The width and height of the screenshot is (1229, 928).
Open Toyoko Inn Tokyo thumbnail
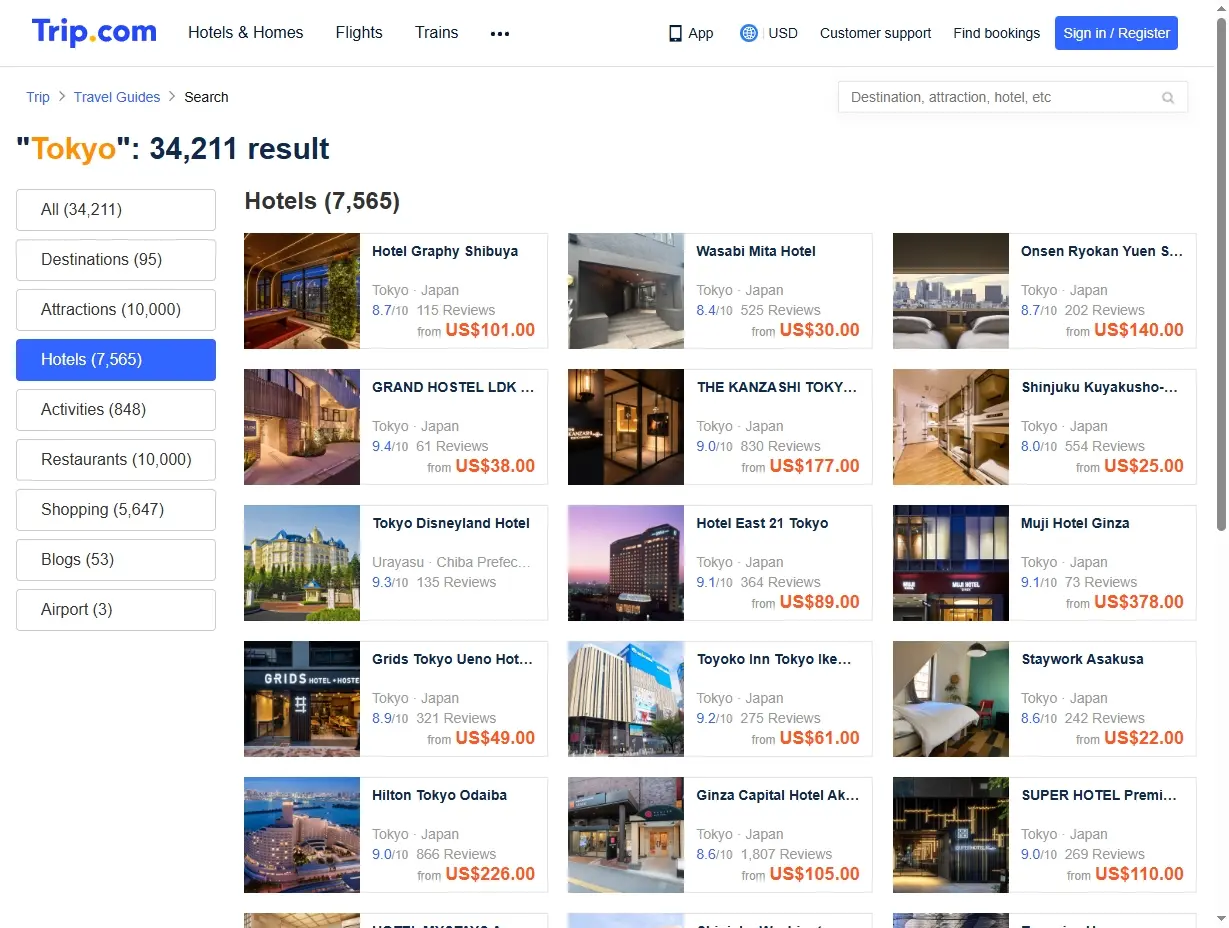click(x=626, y=699)
